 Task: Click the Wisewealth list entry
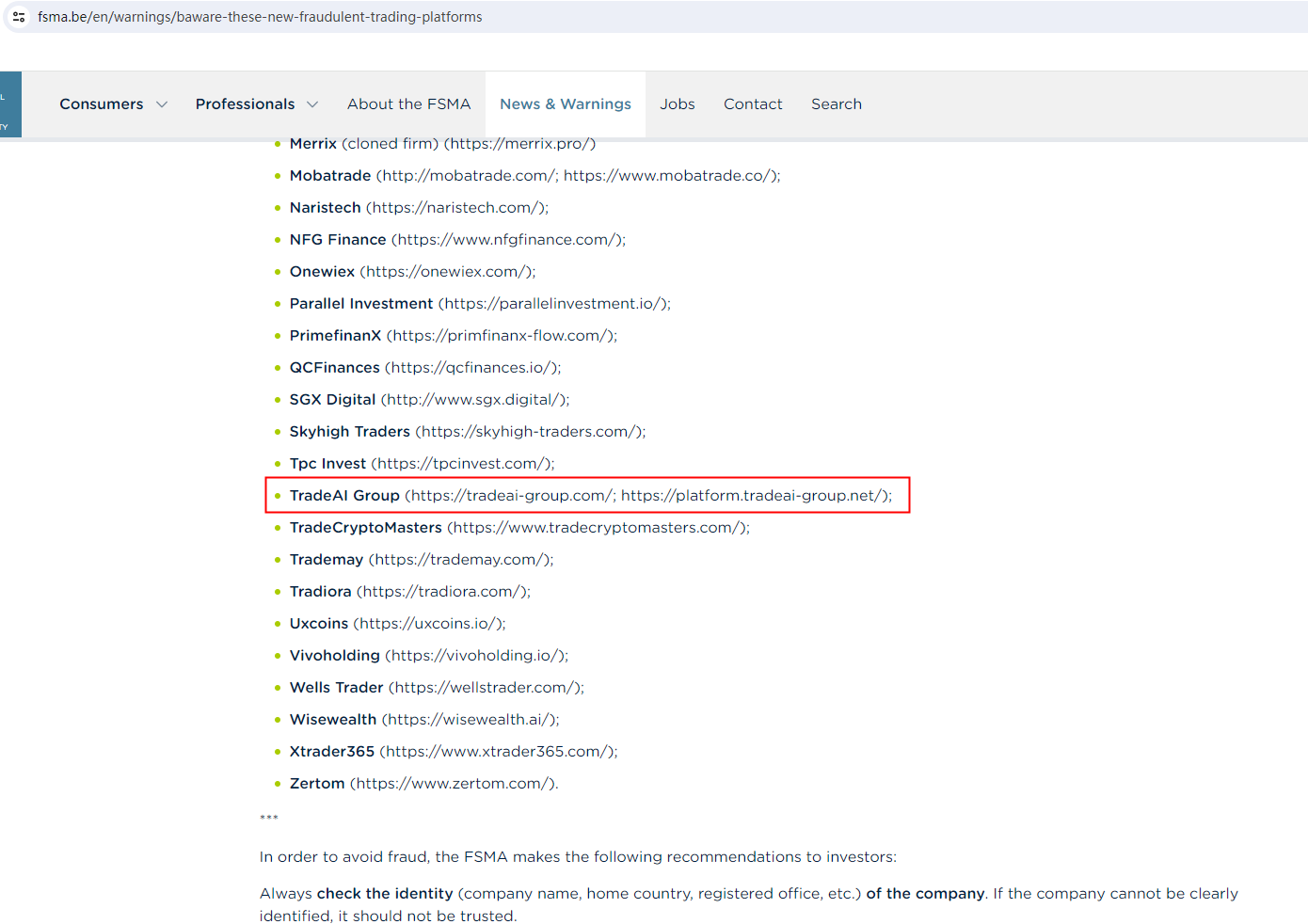tap(332, 720)
